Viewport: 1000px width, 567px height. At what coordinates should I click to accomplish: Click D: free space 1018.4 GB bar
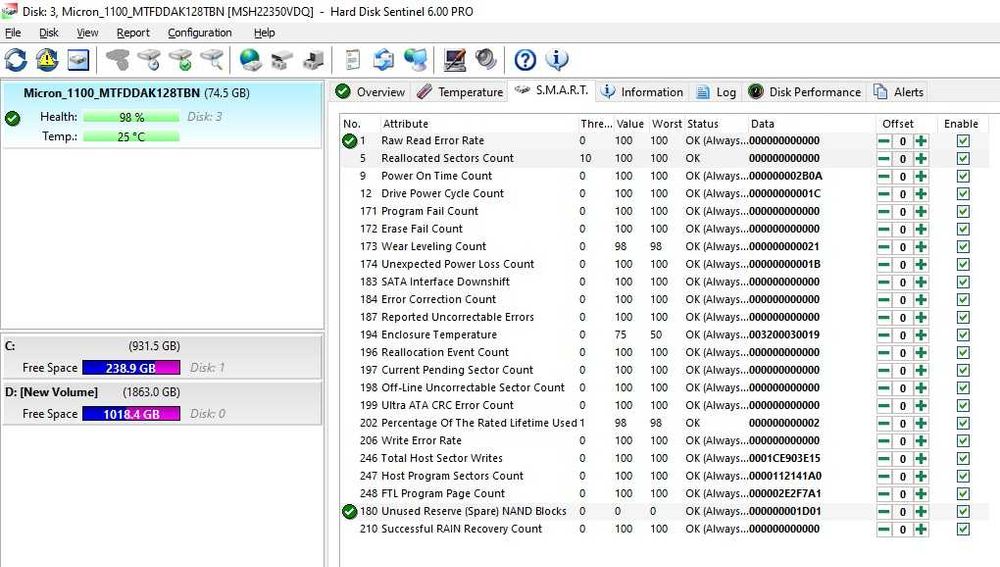(x=131, y=414)
